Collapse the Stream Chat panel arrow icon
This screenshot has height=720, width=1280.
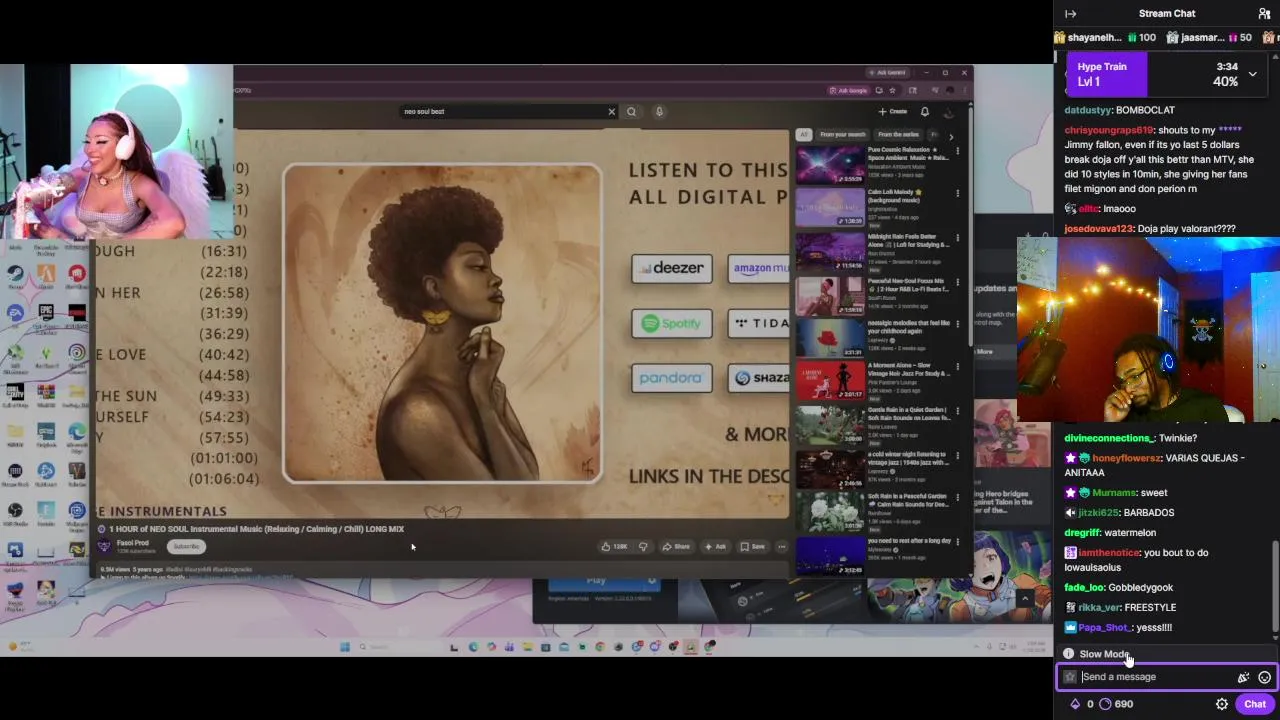(x=1071, y=14)
